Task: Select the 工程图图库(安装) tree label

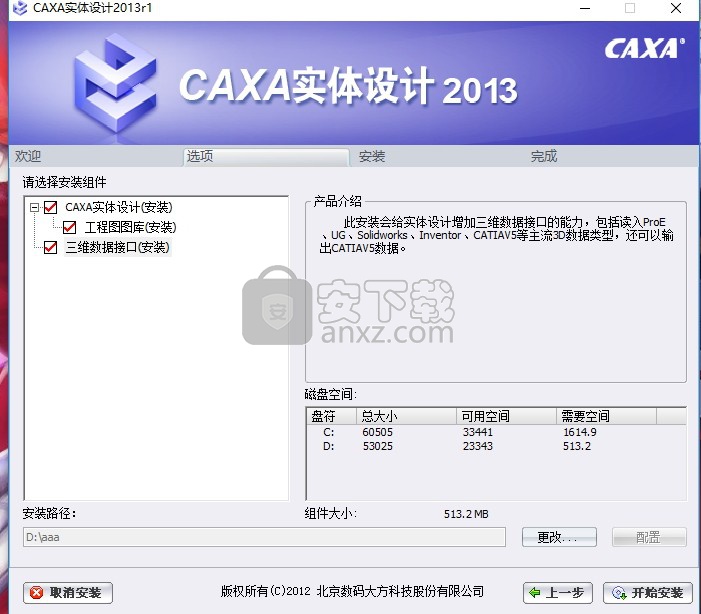Action: coord(131,227)
